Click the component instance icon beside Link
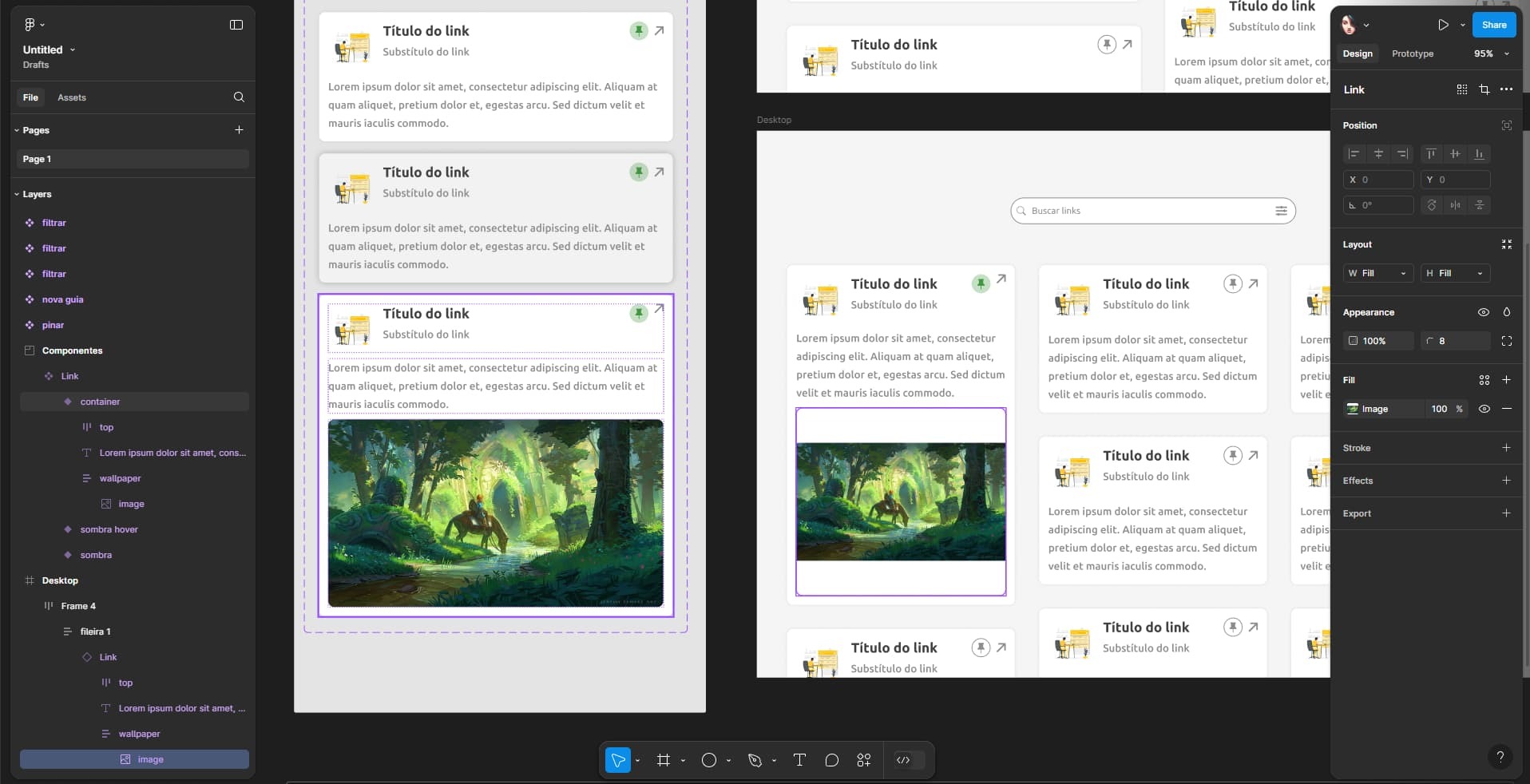The image size is (1530, 784). [x=1461, y=89]
